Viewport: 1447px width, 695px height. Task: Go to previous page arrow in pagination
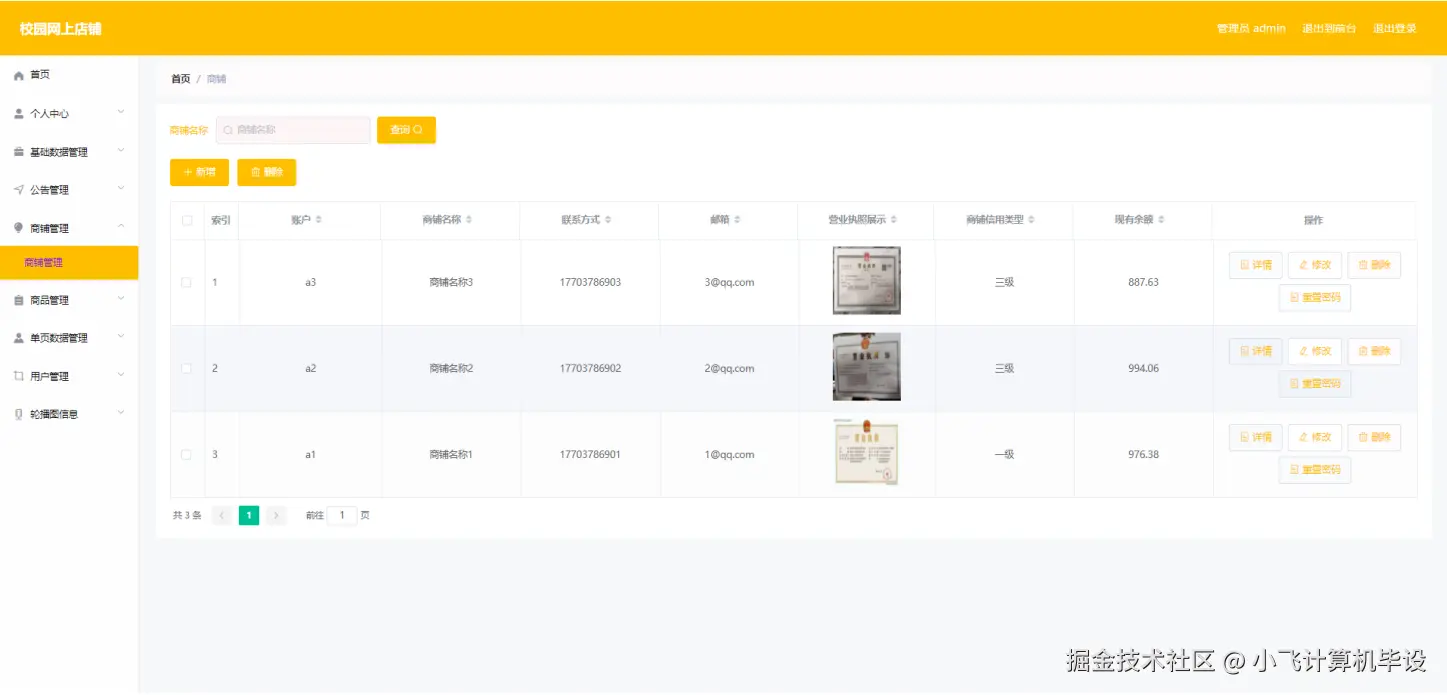pyautogui.click(x=222, y=516)
